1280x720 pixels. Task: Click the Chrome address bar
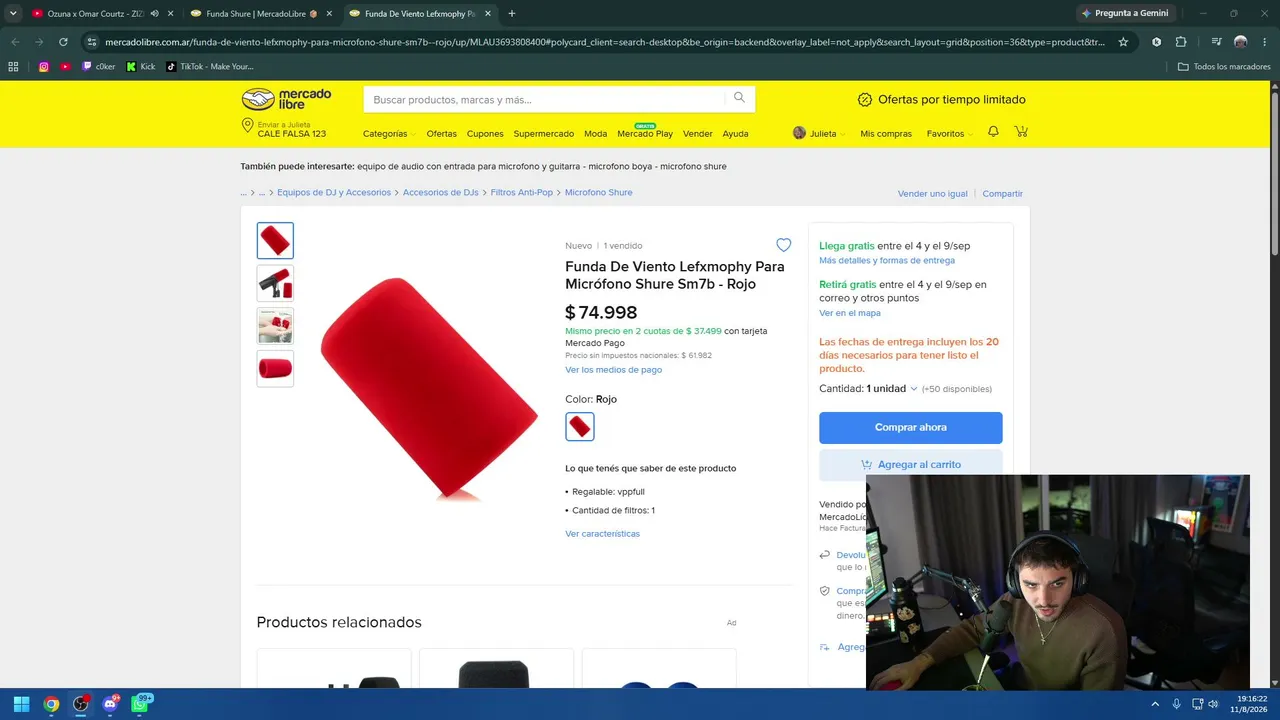(x=604, y=42)
